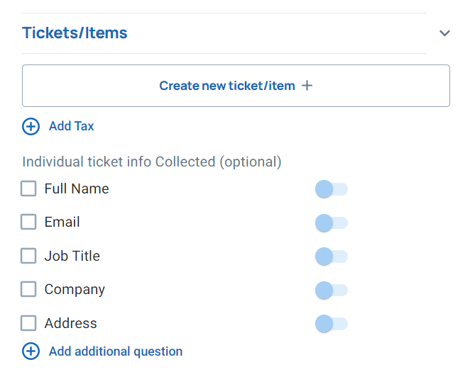Click Create new ticket/item button
This screenshot has height=384, width=470.
click(236, 86)
